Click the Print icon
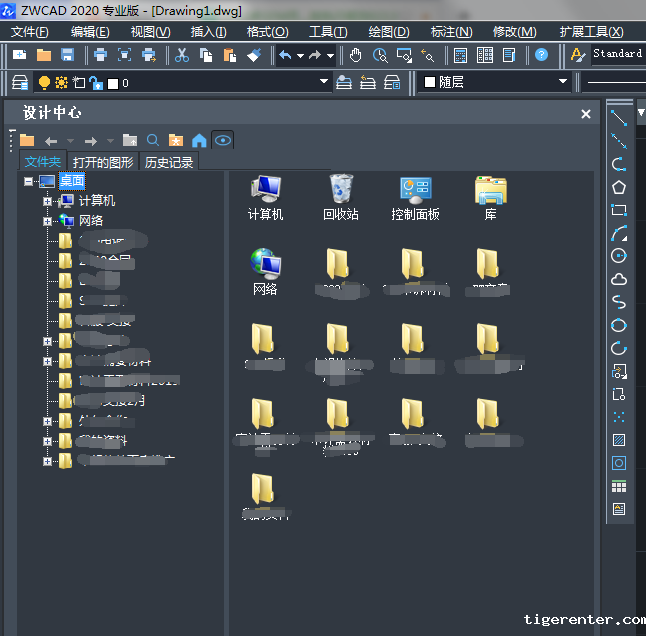 100,55
